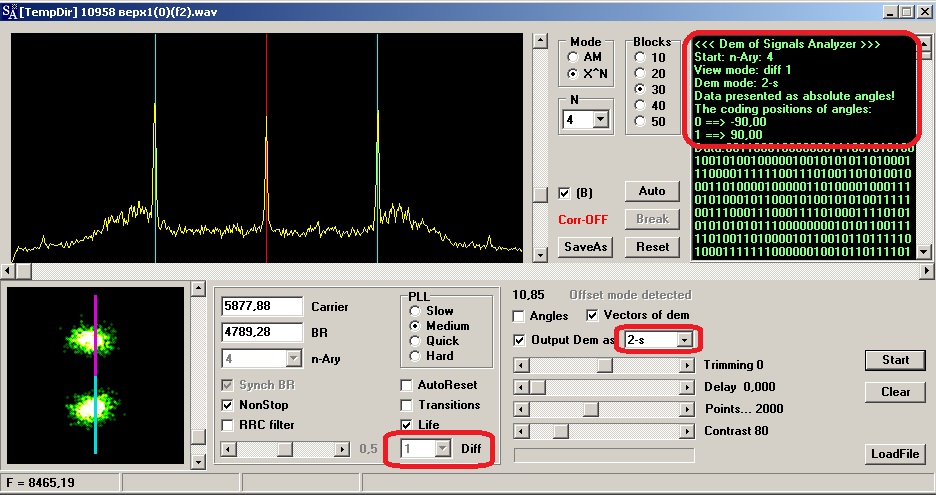
Task: Enable the RRC filter checkbox
Action: coord(227,425)
